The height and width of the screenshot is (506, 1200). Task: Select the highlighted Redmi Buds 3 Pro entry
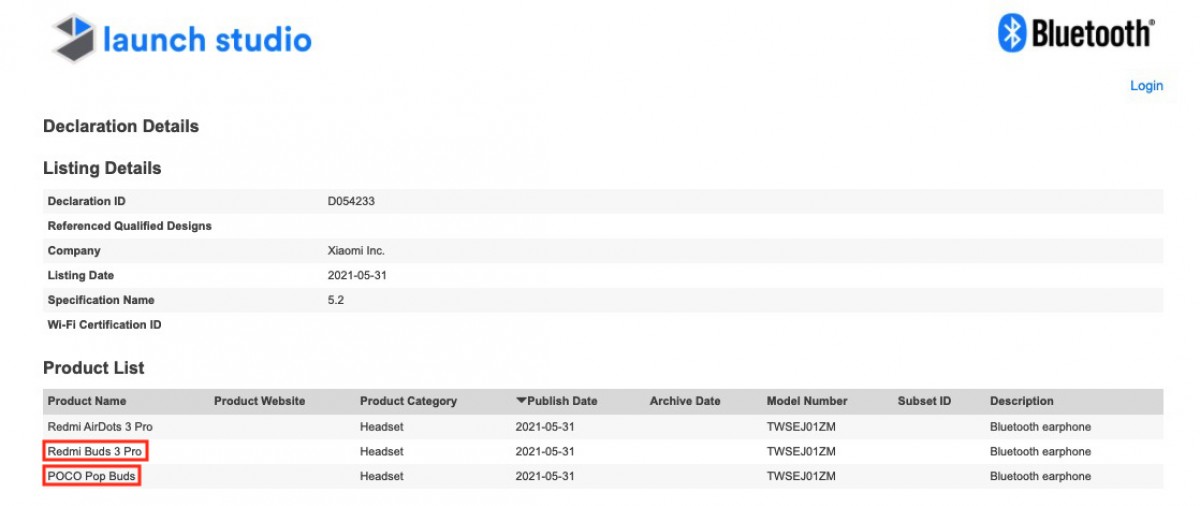tap(96, 451)
